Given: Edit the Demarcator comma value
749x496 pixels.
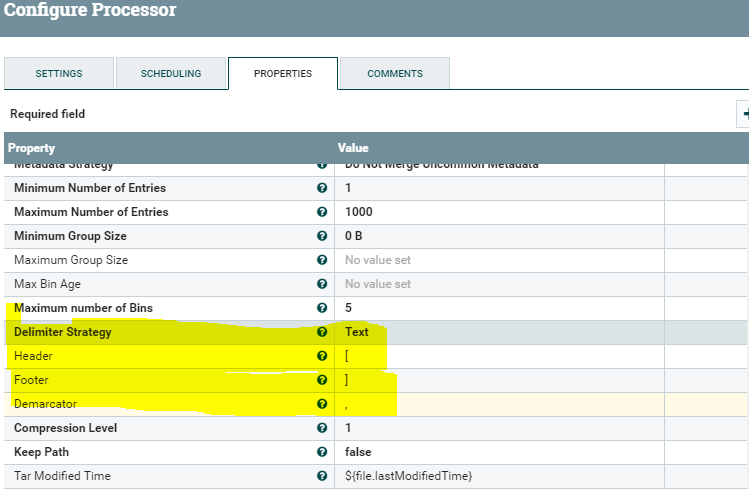Looking at the screenshot, I should coord(499,404).
